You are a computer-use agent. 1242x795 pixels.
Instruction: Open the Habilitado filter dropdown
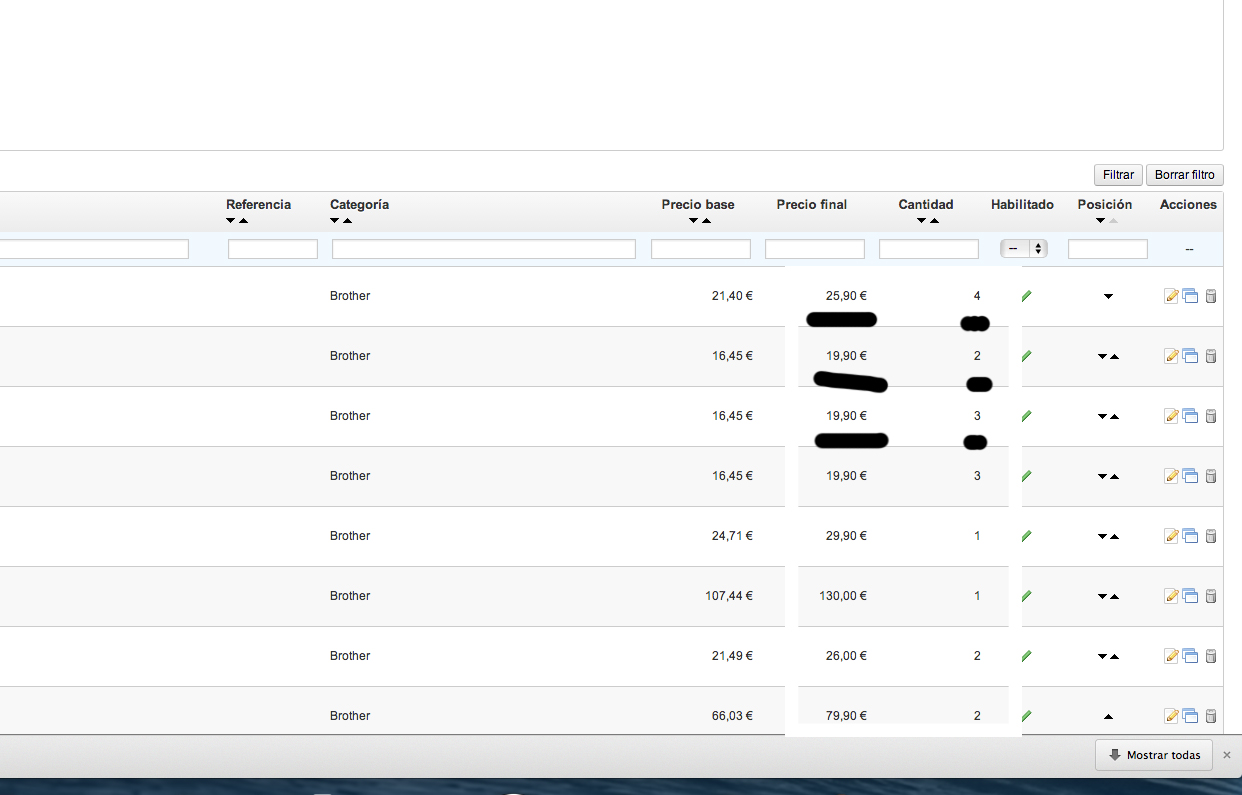point(1024,249)
